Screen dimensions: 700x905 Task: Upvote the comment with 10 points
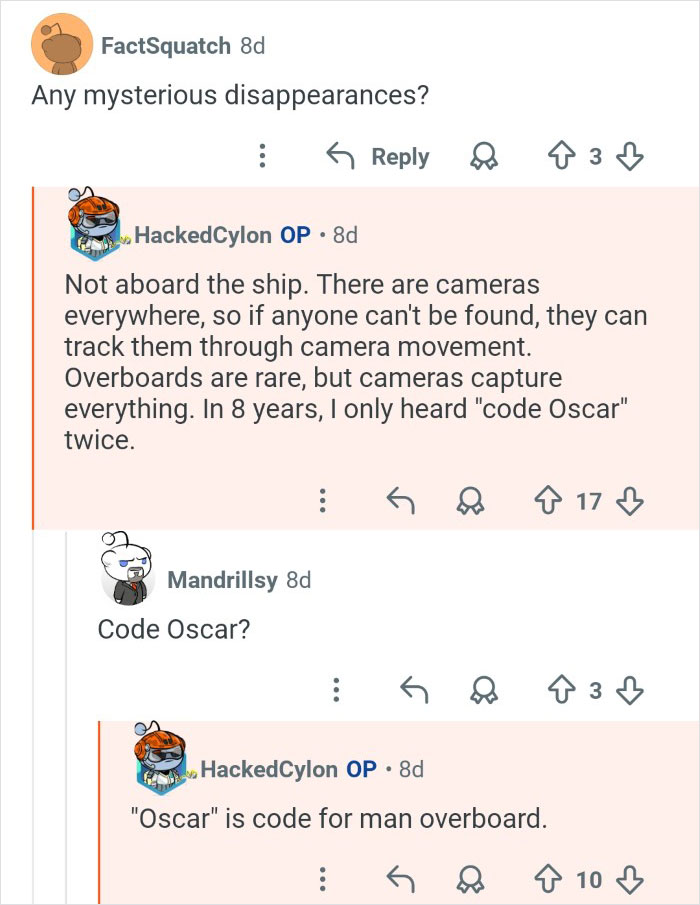point(547,881)
